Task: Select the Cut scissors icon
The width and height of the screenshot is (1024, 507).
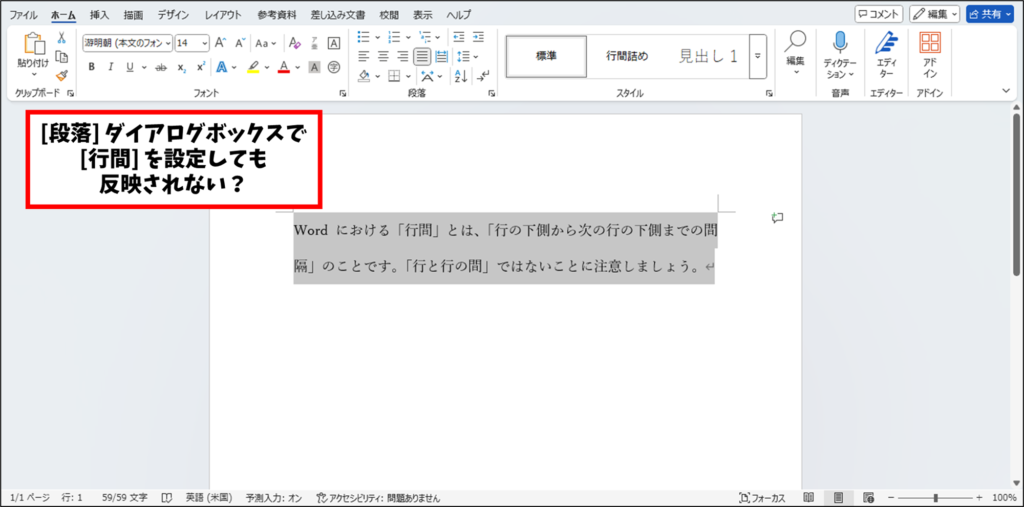Action: tap(61, 38)
